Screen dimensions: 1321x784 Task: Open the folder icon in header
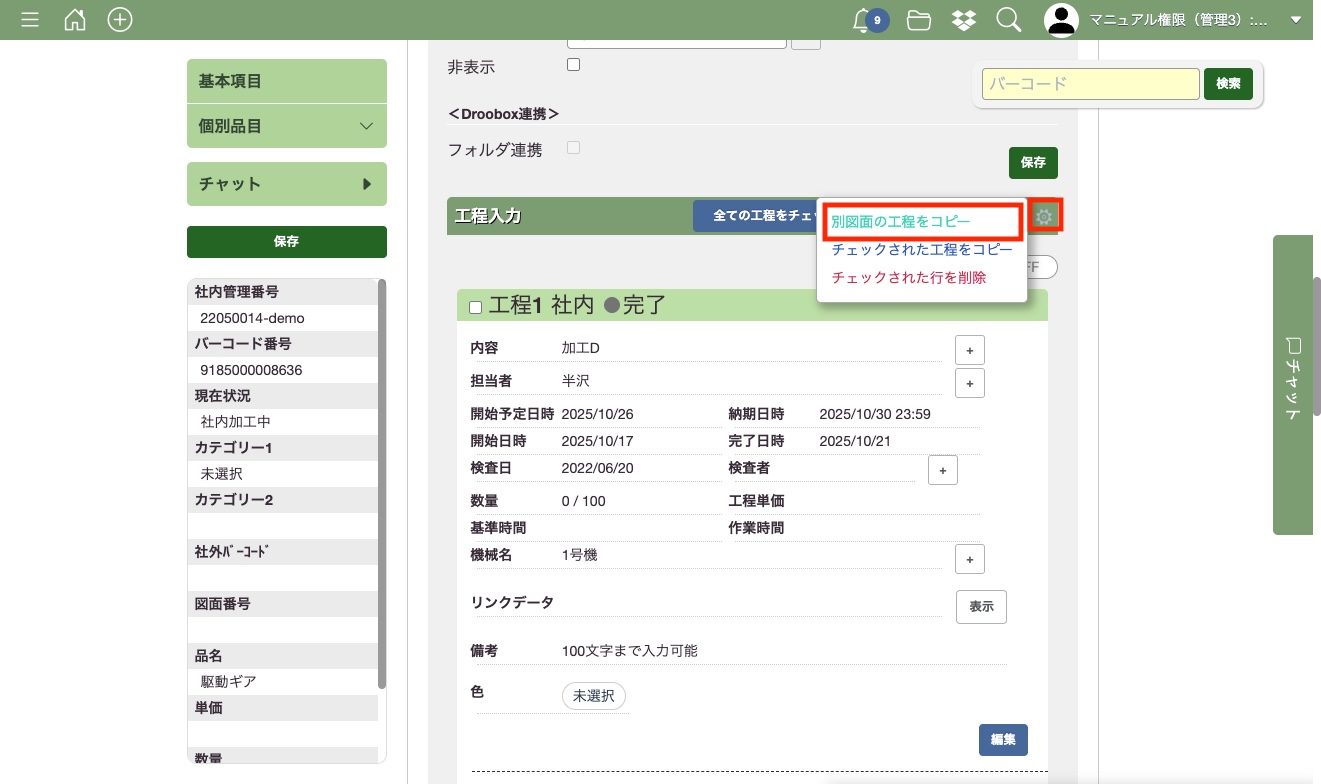pos(919,20)
